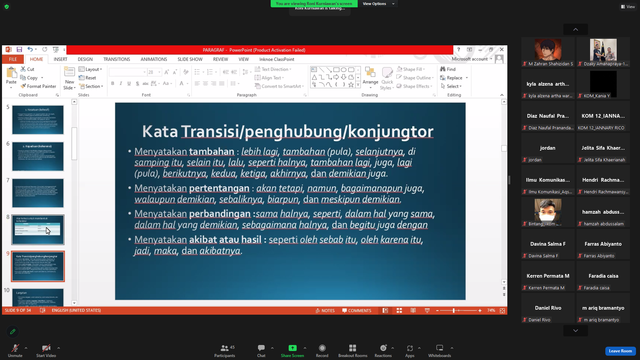Expand video options arrow beside Start Video
This screenshot has height=360, width=640.
59,348
